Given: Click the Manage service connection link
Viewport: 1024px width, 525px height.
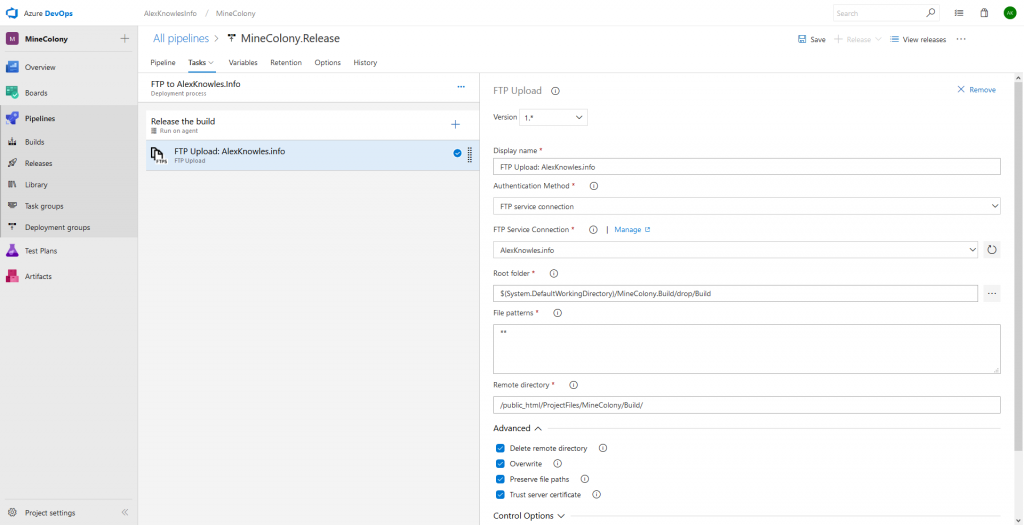Looking at the screenshot, I should 631,229.
